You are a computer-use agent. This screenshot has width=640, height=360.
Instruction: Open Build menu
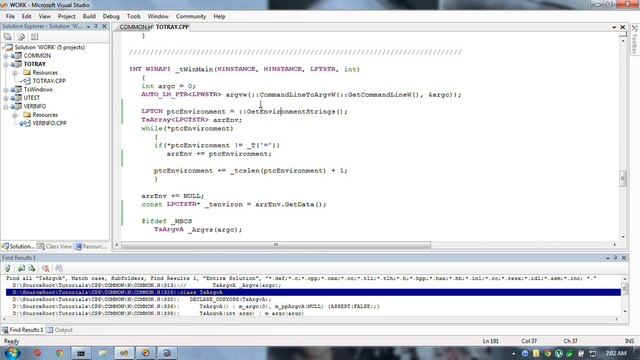pyautogui.click(x=89, y=16)
